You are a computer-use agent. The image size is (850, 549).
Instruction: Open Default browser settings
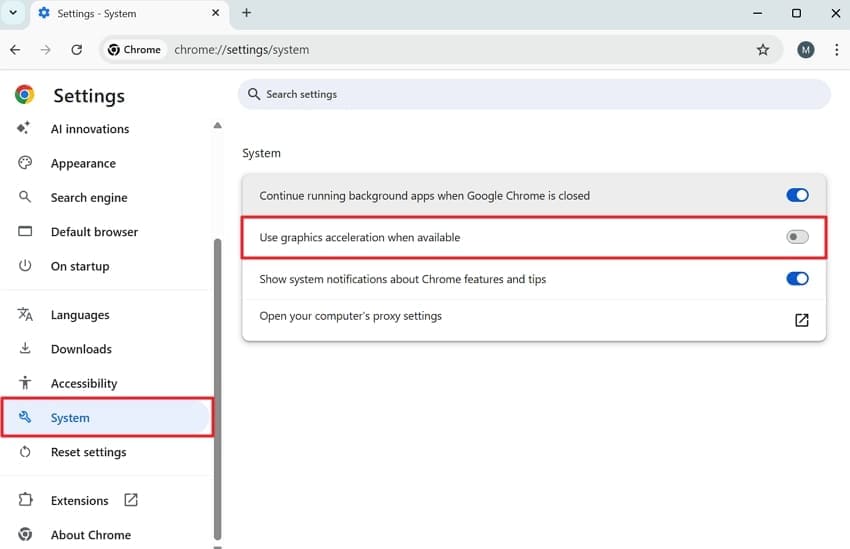[x=94, y=232]
